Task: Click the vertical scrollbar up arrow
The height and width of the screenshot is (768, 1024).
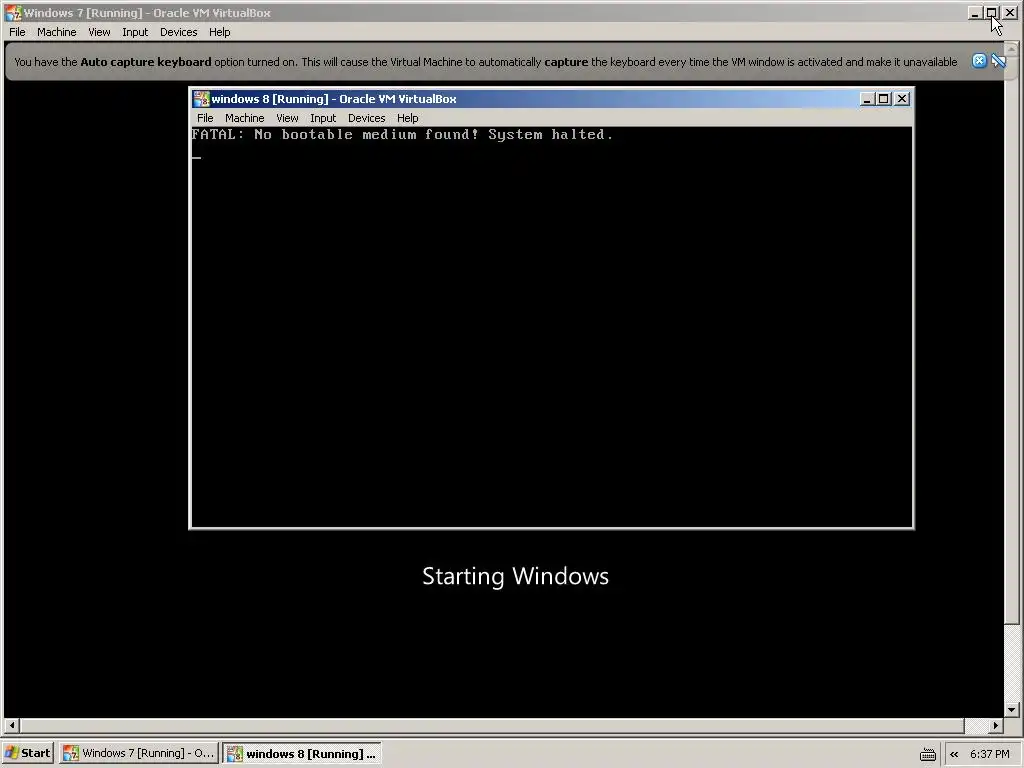Action: pos(1012,50)
